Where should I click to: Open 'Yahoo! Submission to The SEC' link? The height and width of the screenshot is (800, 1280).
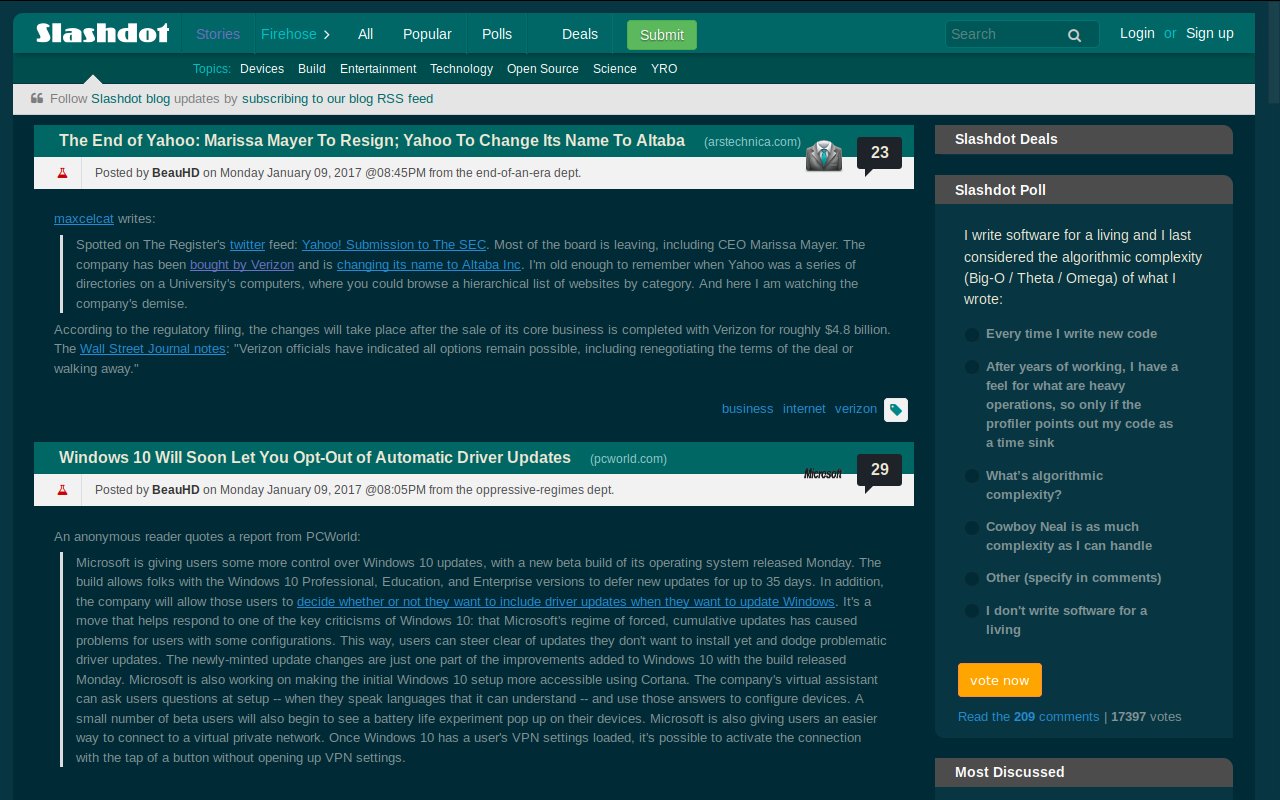pos(394,244)
